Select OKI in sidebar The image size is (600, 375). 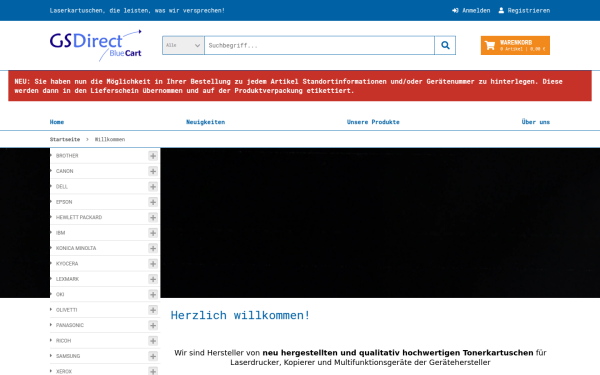coord(60,294)
